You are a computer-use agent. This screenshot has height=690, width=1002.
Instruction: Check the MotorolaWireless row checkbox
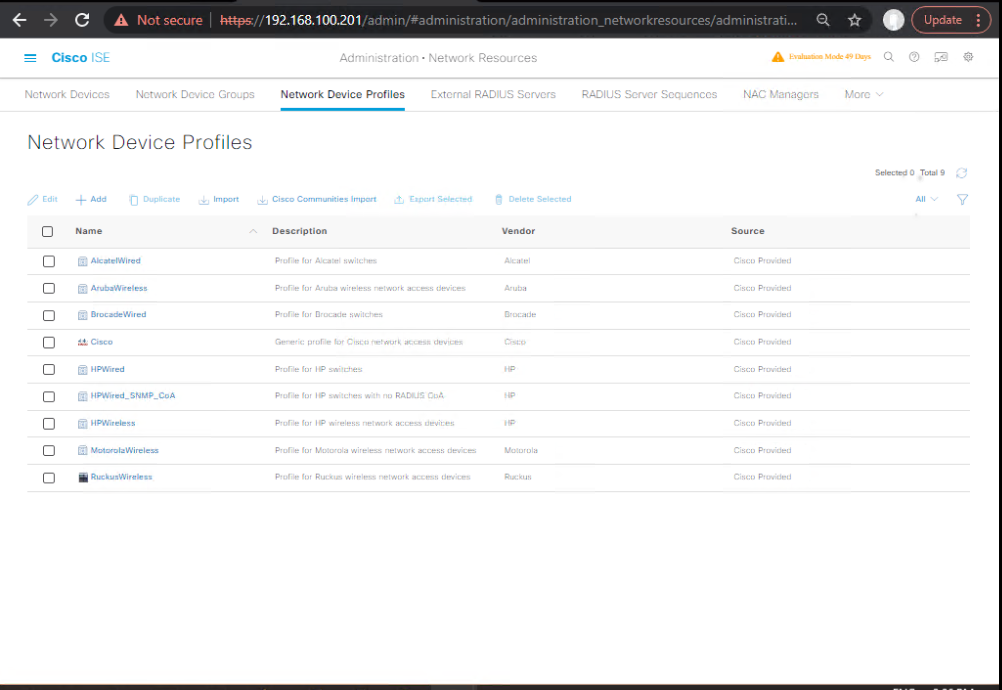(49, 451)
